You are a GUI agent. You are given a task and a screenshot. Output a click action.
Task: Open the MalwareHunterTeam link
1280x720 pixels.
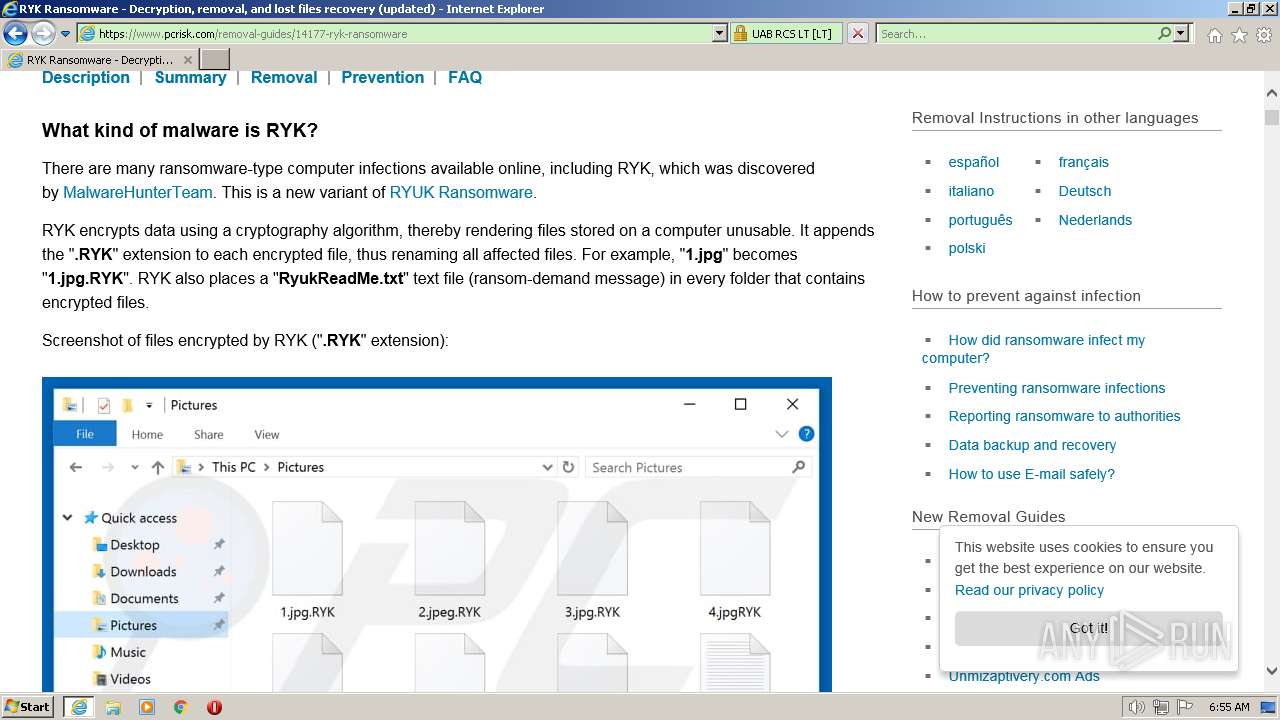138,192
